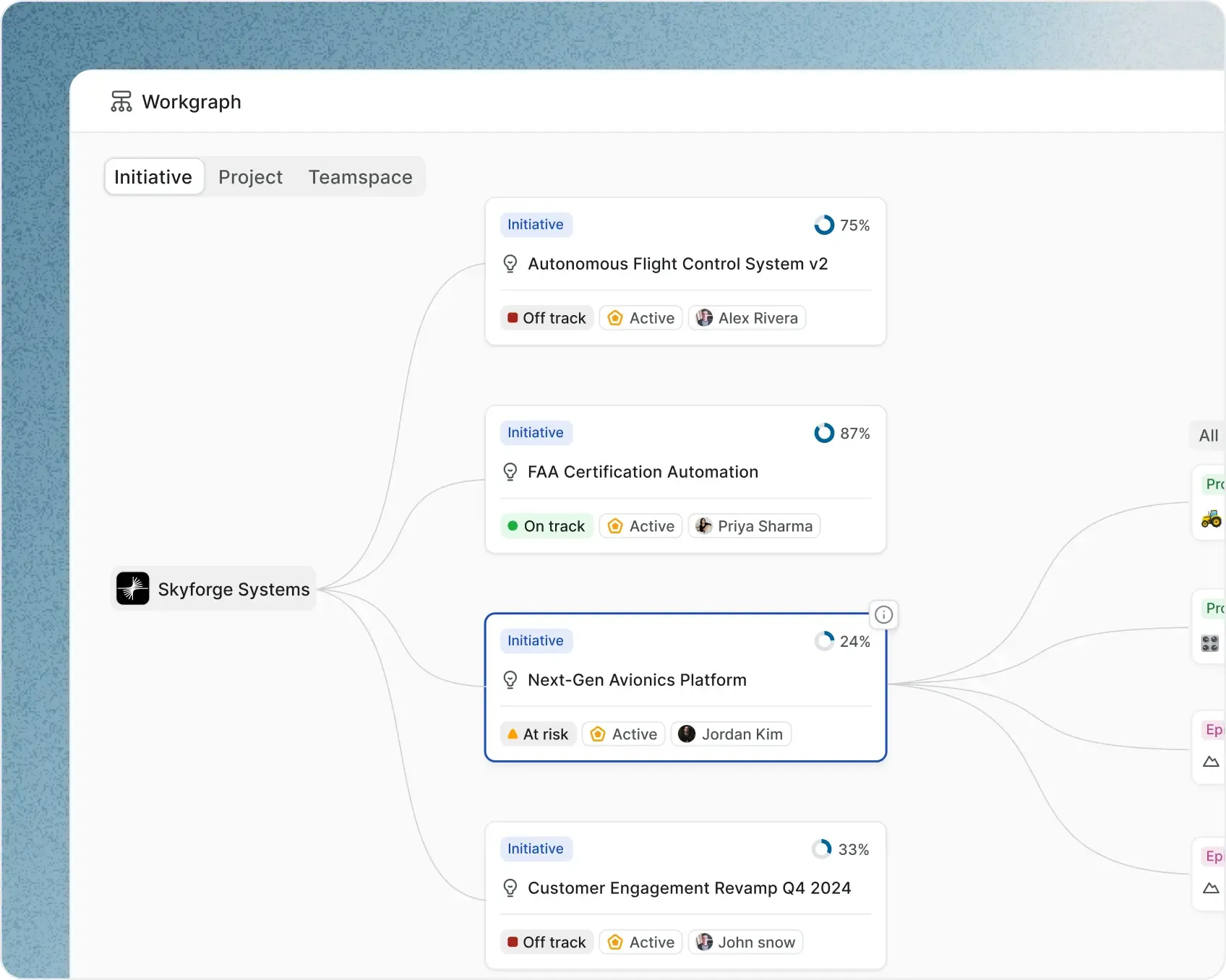Click the Workgraph app icon

point(121,101)
